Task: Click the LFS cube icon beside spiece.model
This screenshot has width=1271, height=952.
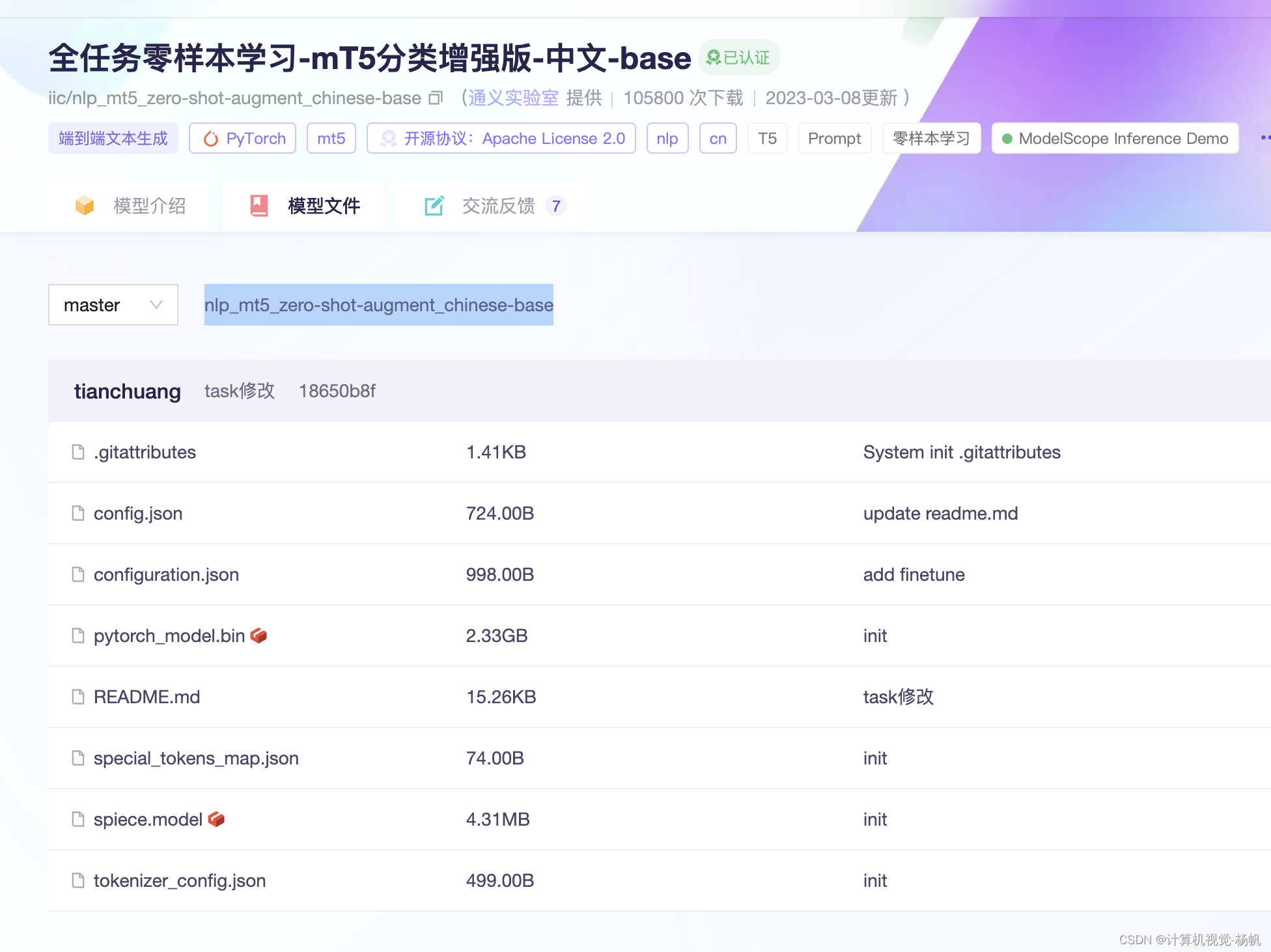Action: [x=216, y=819]
